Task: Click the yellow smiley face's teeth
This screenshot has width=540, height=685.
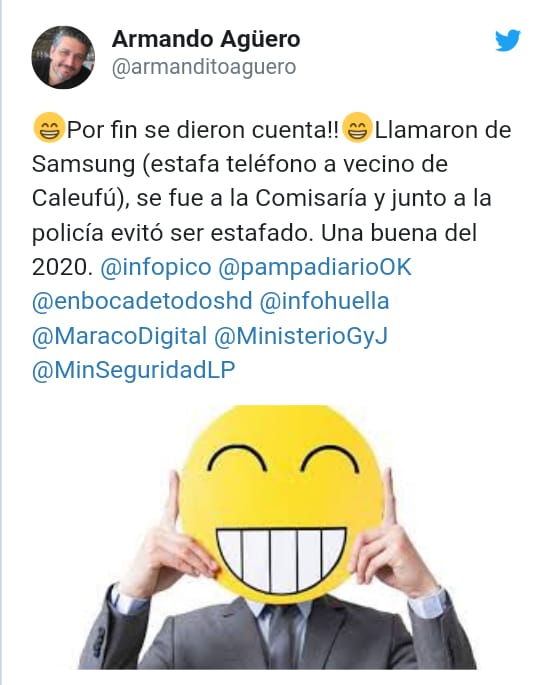Action: pos(281,559)
